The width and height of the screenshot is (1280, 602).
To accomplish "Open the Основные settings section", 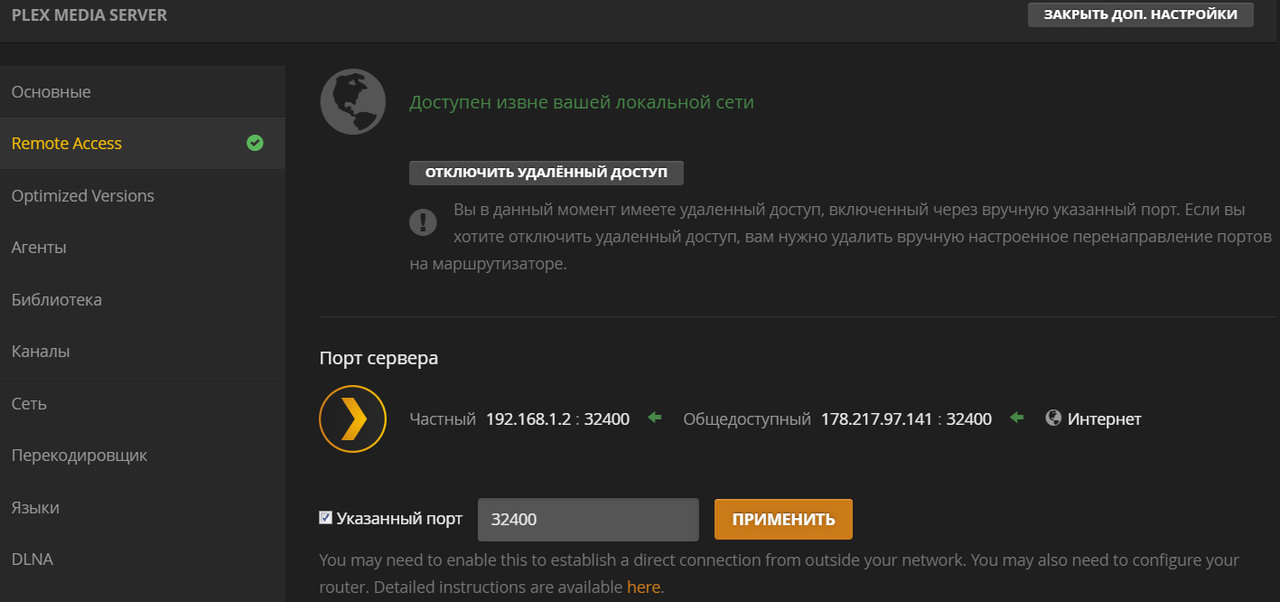I will 51,92.
